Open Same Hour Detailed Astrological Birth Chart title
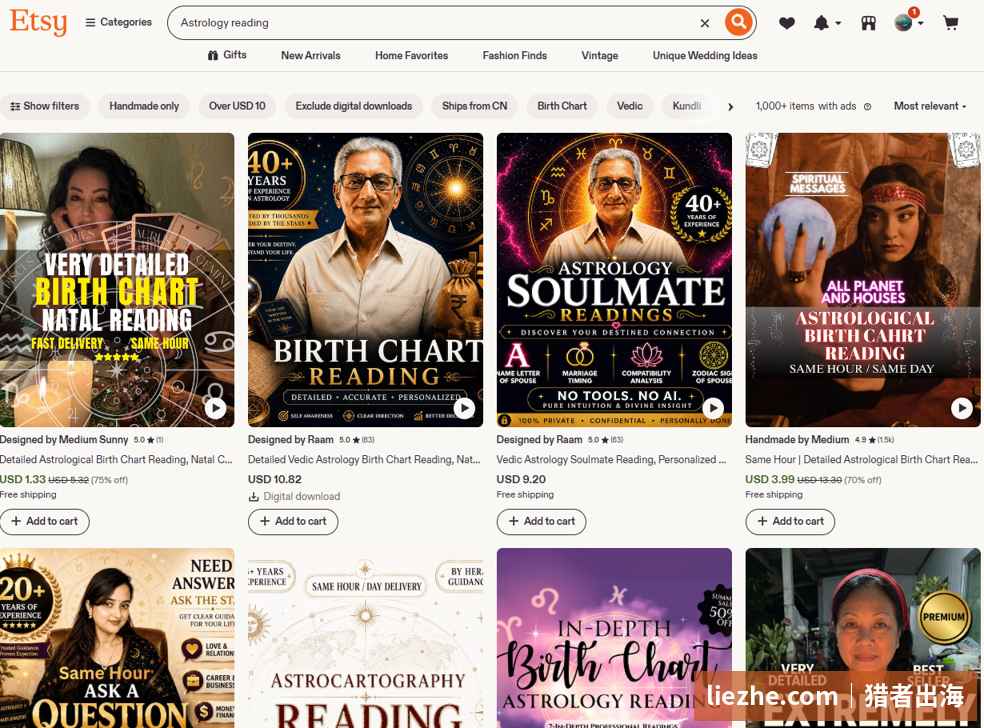The height and width of the screenshot is (728, 984). tap(862, 459)
